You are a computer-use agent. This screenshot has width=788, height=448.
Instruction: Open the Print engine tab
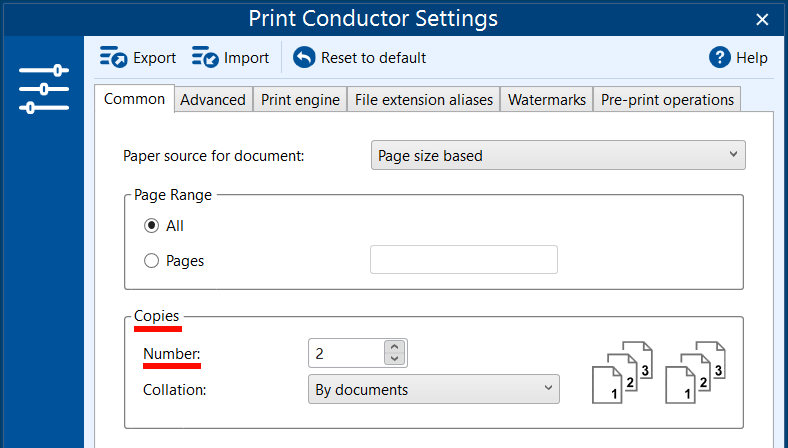coord(300,100)
